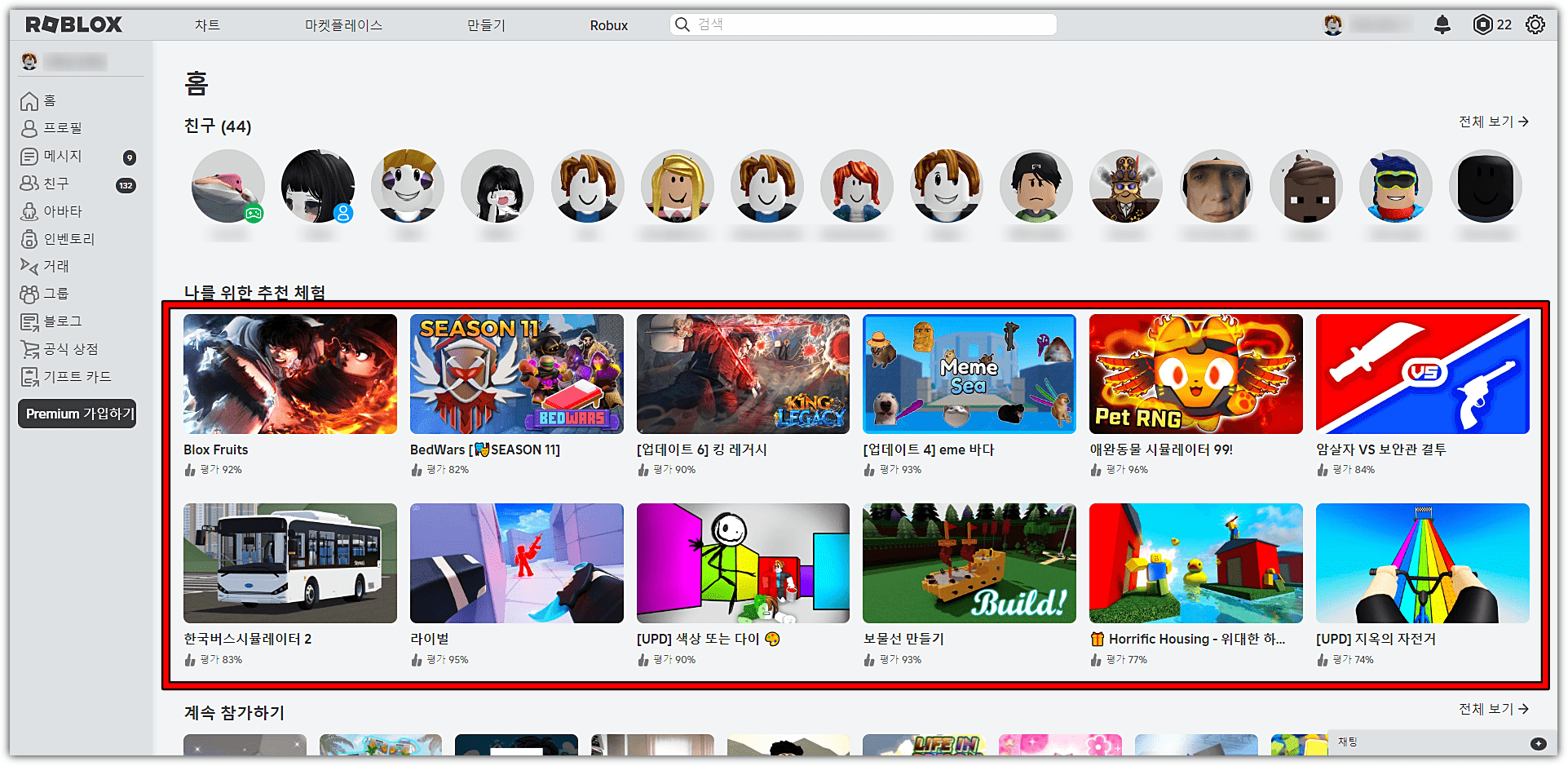Screen dimensions: 1568x766
Task: Open the BedWars SEASON 11 thumbnail
Action: [x=517, y=374]
